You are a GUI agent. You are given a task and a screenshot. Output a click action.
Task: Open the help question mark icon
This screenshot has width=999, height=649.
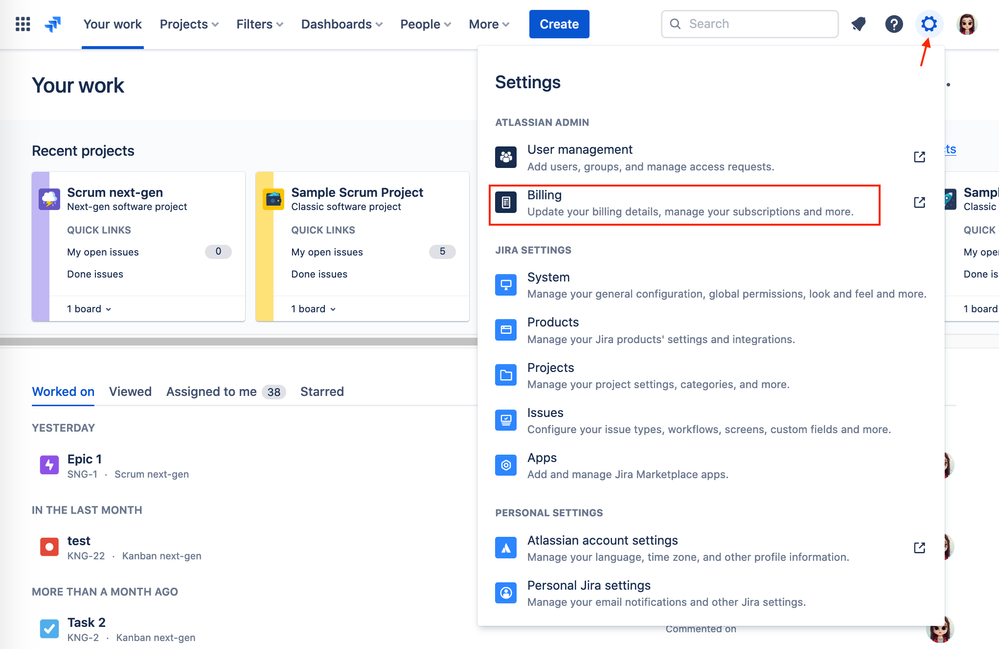894,24
